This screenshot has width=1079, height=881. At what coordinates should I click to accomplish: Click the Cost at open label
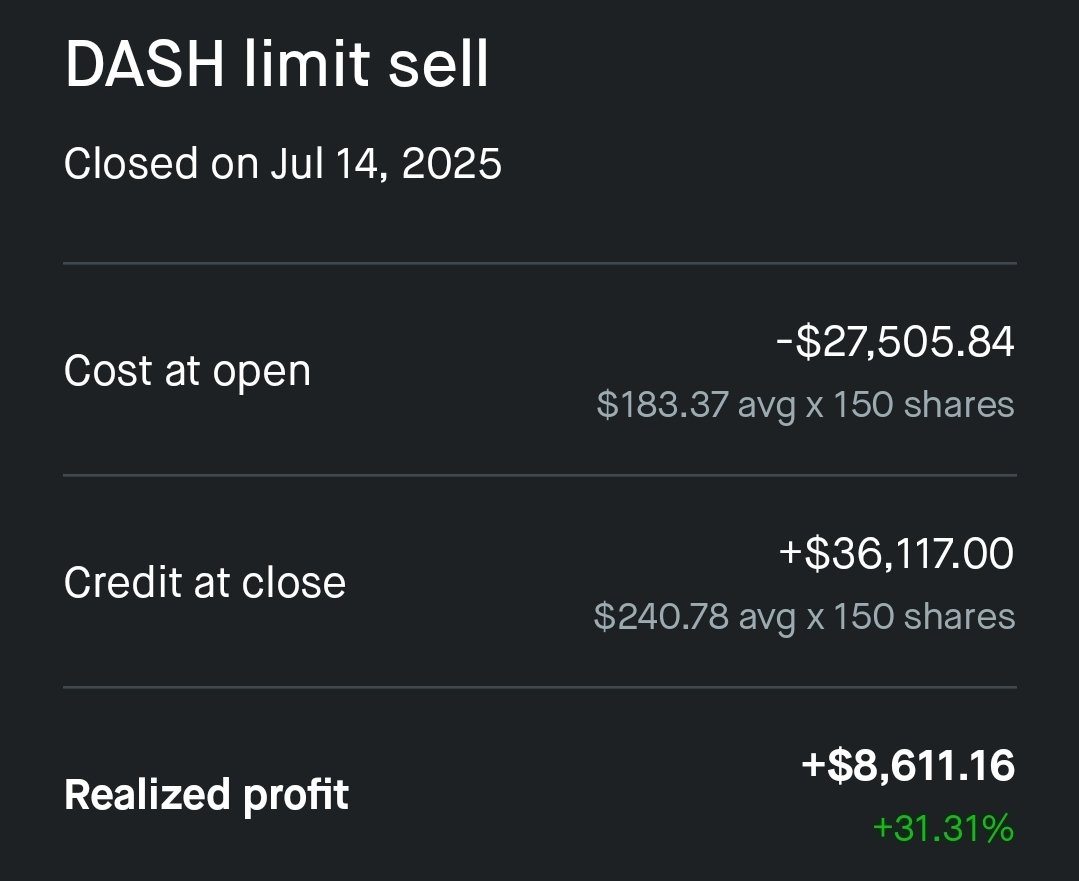pyautogui.click(x=187, y=371)
